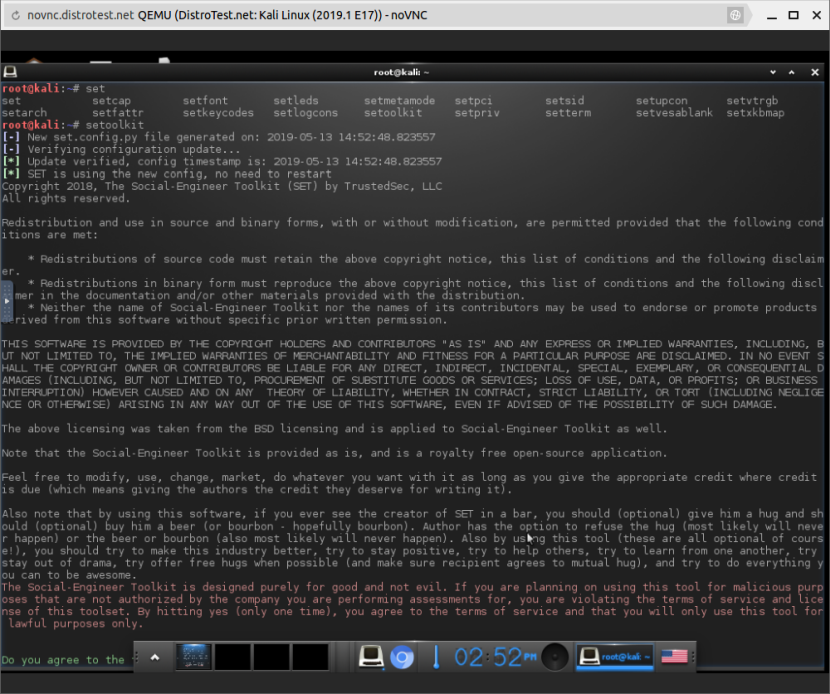Click 'setmetamode' in the completion list
Image resolution: width=830 pixels, height=694 pixels.
click(x=399, y=101)
